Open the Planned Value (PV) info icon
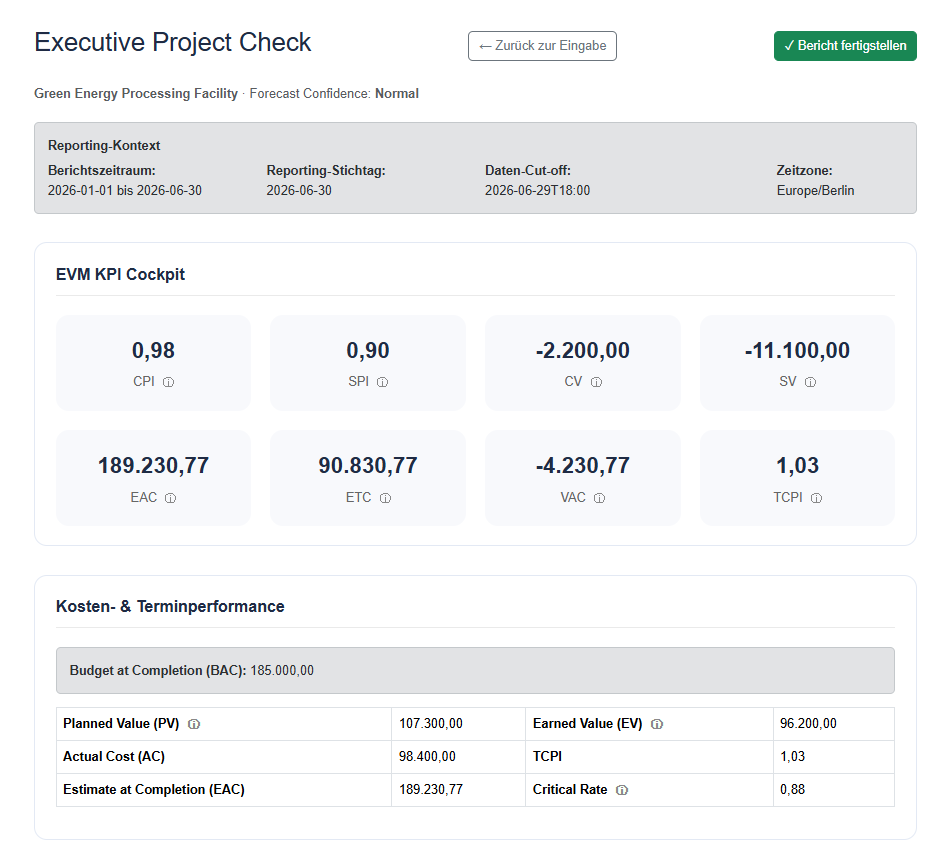Image resolution: width=941 pixels, height=848 pixels. [x=194, y=724]
